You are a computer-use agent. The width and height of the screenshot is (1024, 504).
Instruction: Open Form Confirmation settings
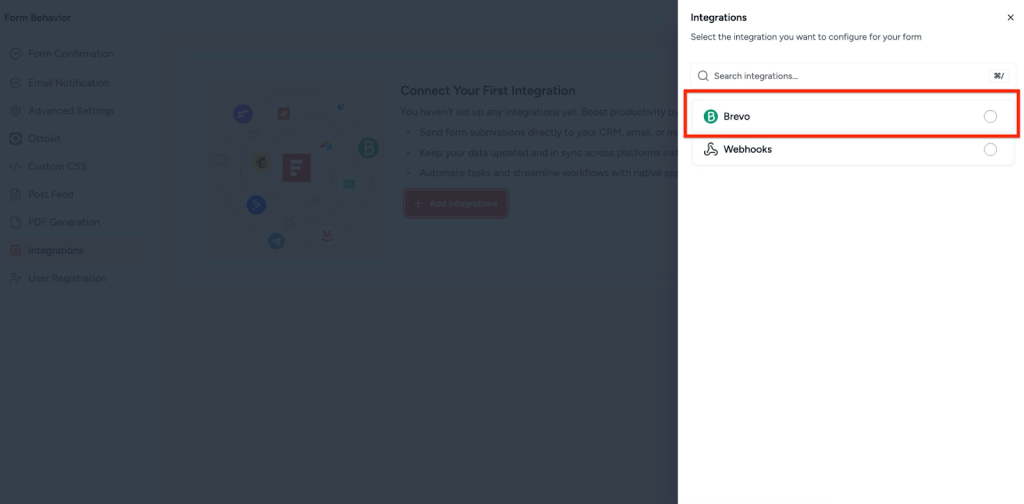tap(70, 54)
